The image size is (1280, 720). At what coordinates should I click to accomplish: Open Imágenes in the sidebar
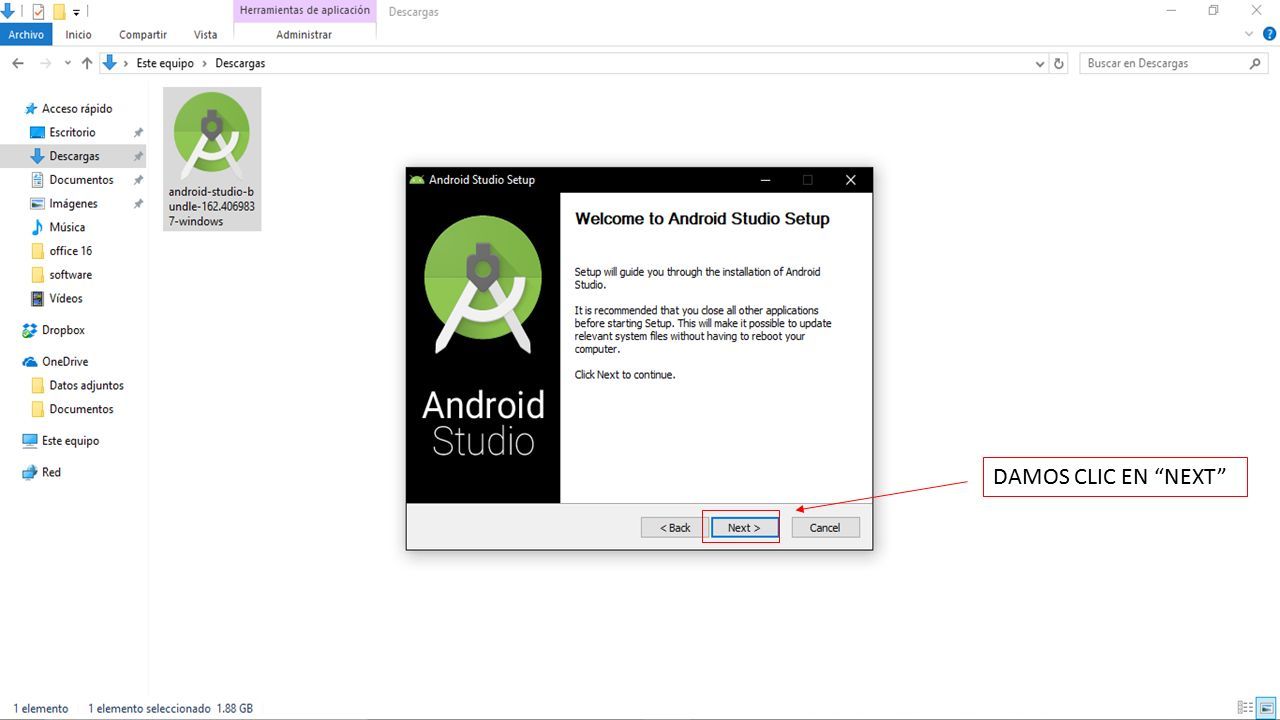(73, 204)
